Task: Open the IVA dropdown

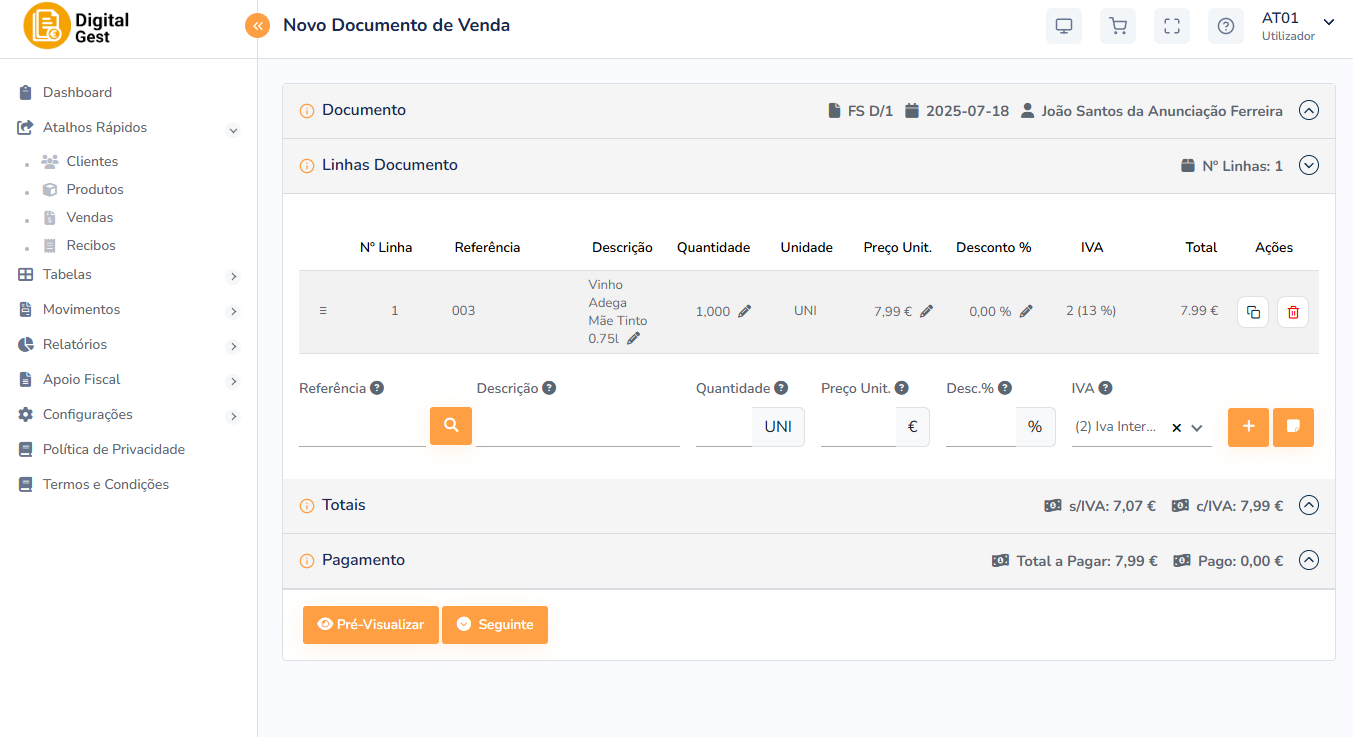Action: point(1197,428)
